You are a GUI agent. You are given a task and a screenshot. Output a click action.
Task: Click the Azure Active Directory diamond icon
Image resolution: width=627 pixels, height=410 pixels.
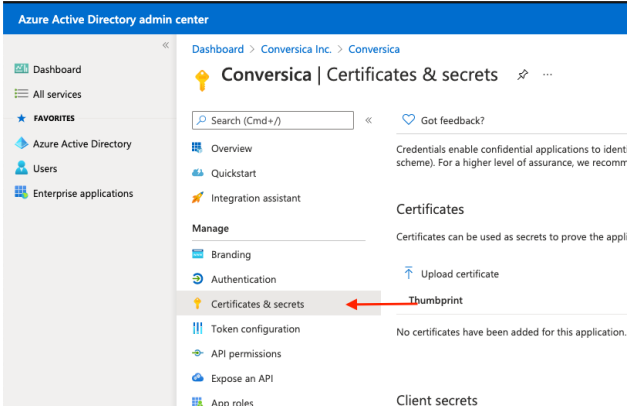21,143
